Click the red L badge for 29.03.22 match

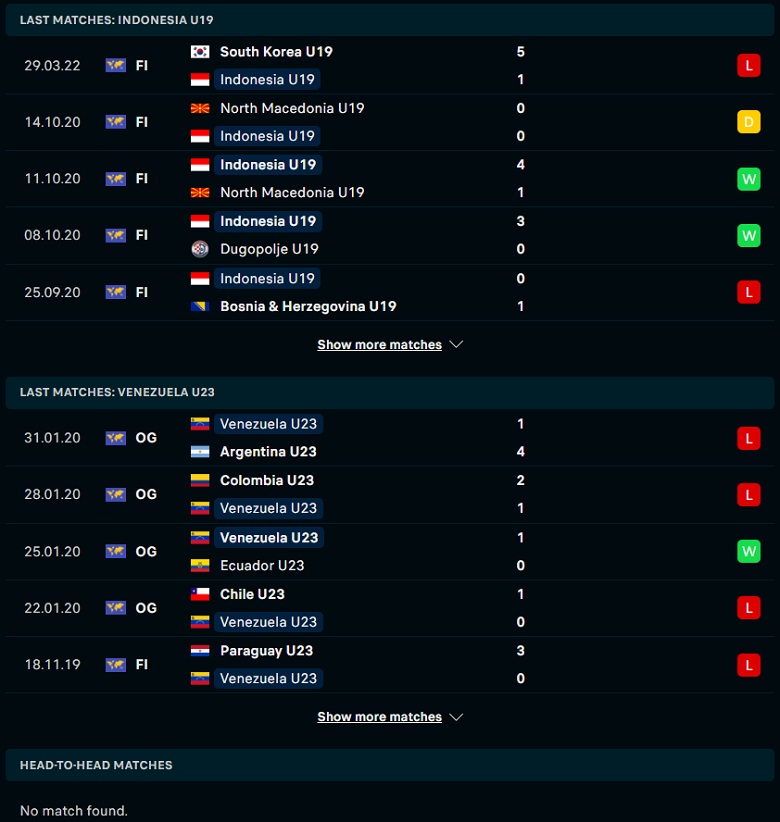pyautogui.click(x=749, y=66)
